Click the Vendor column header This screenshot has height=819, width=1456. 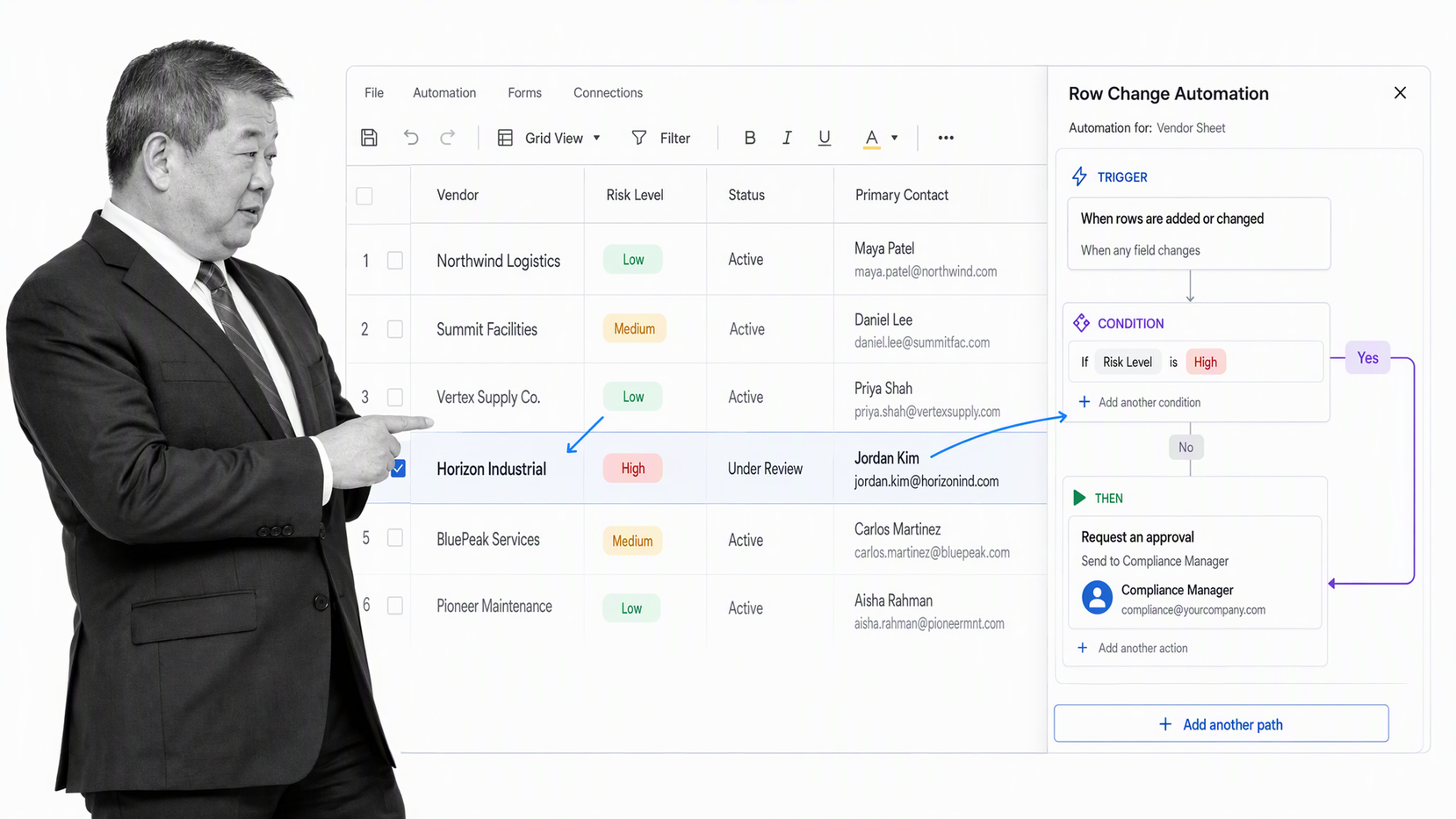click(x=458, y=195)
